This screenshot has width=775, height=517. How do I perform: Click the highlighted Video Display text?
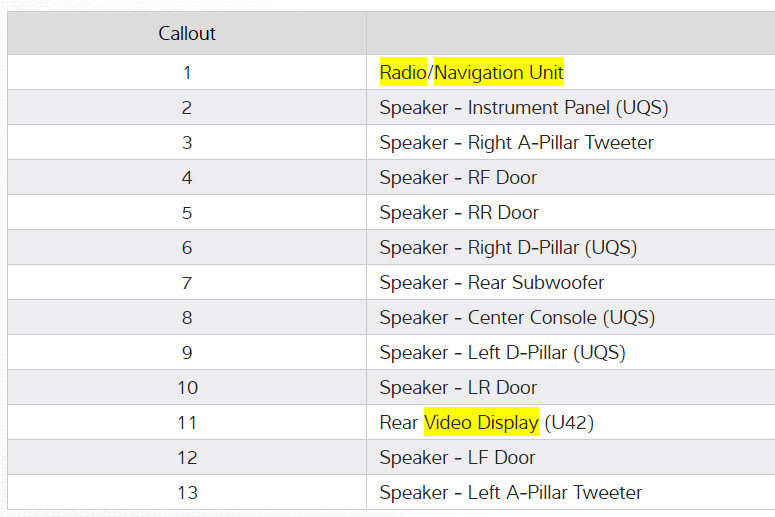[x=481, y=422]
